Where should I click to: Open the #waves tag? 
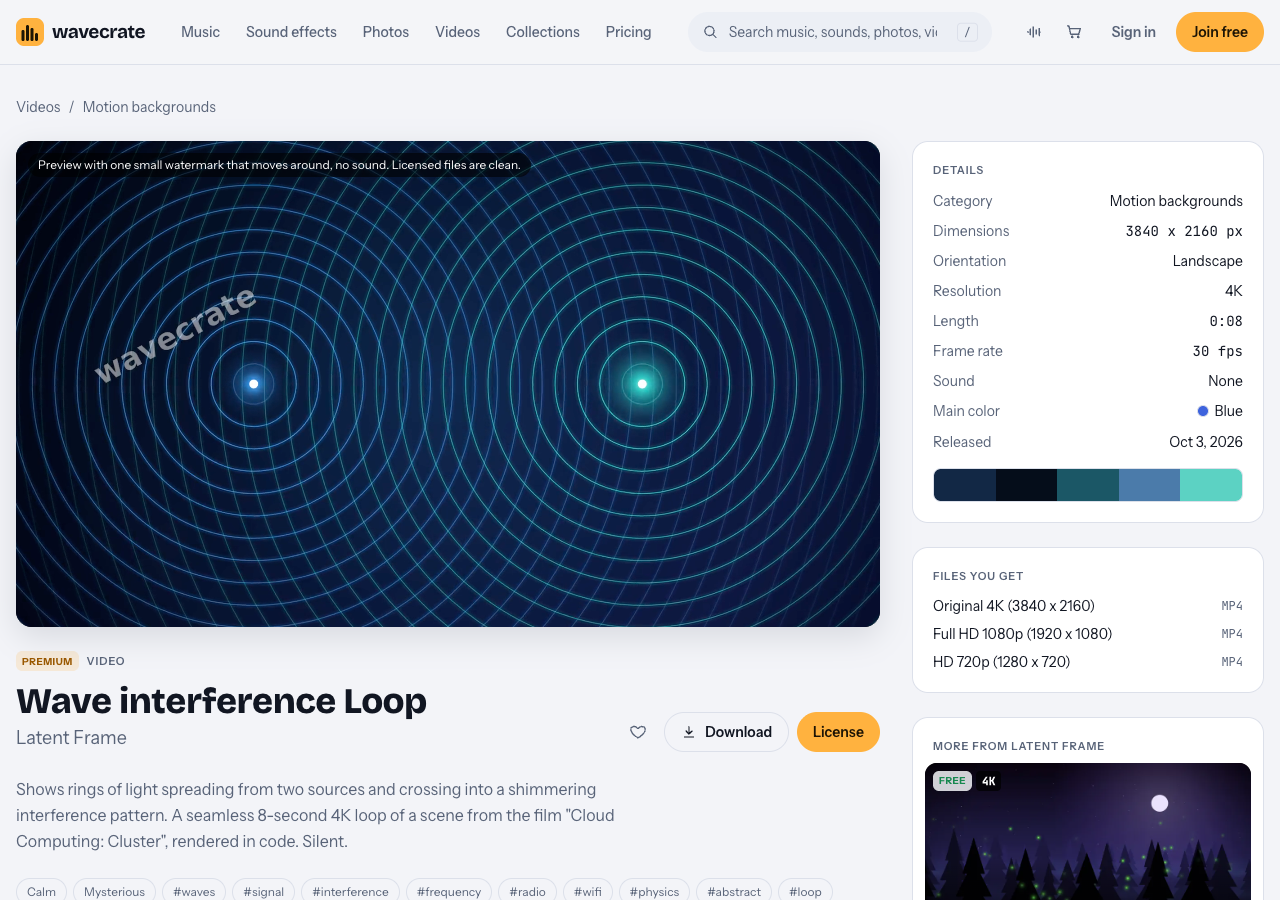coord(194,891)
